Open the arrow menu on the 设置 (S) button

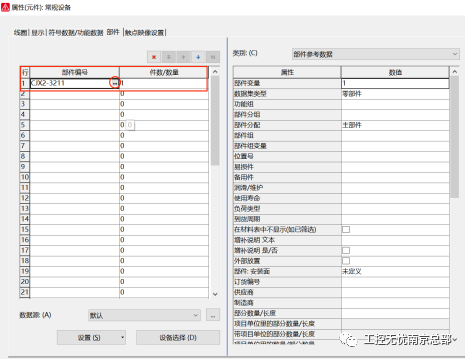tap(122, 338)
